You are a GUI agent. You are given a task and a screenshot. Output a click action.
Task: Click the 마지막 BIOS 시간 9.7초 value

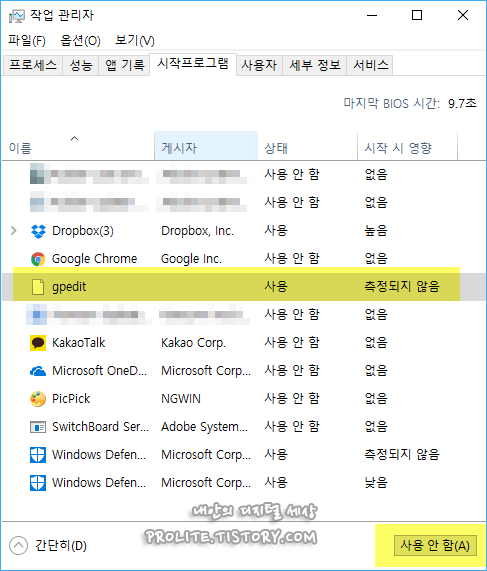462,104
